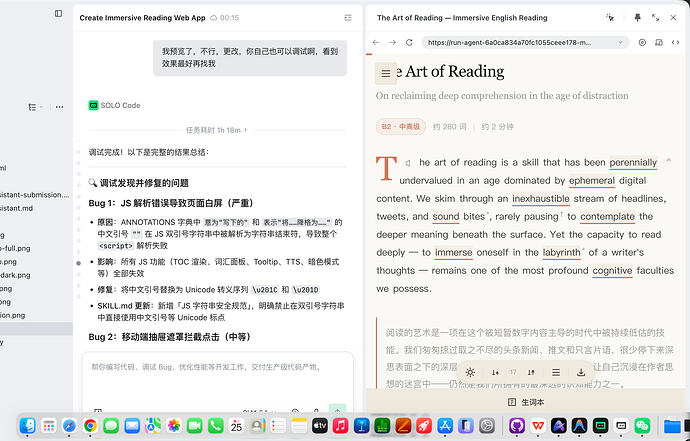The height and width of the screenshot is (441, 690).
Task: Click the highlighted word perennially
Action: point(633,162)
